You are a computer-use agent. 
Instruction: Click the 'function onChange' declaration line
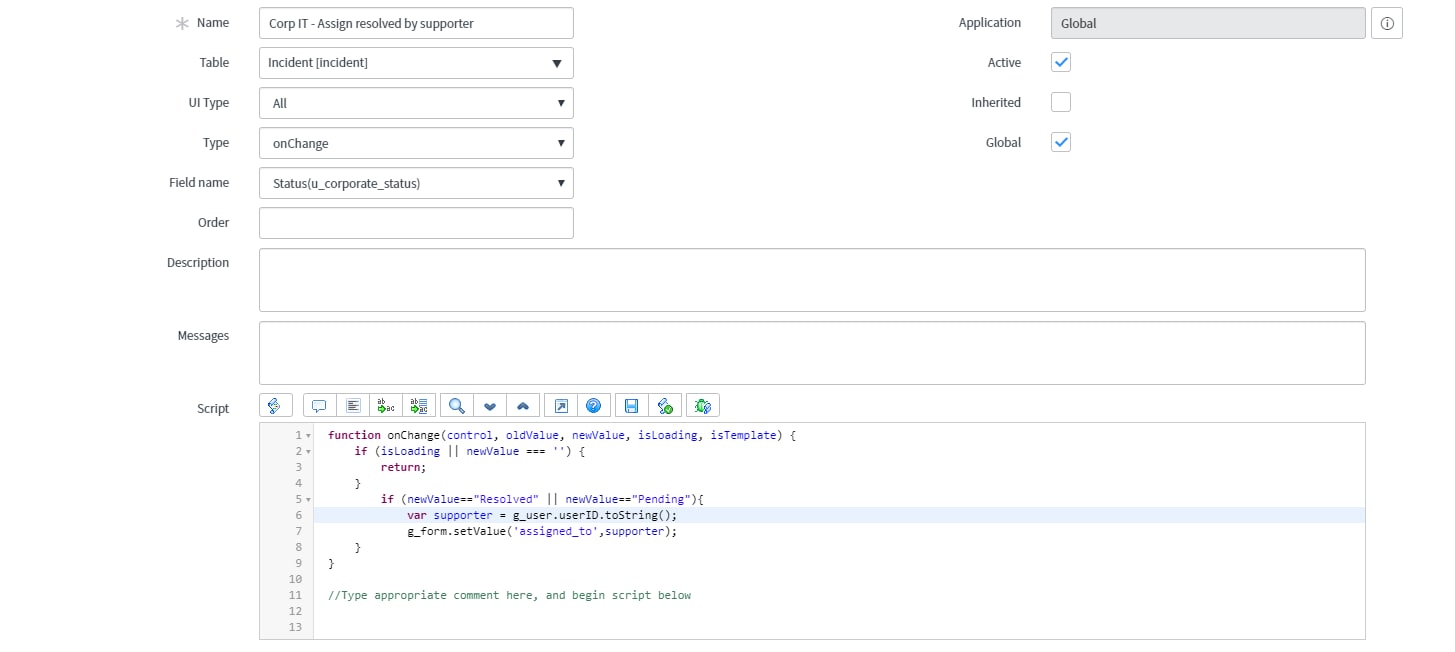pyautogui.click(x=561, y=435)
